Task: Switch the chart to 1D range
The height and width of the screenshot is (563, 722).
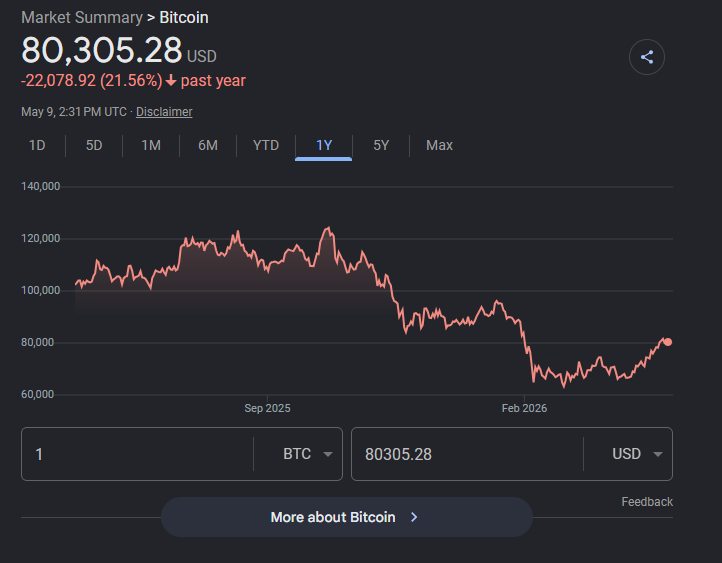Action: [x=37, y=145]
